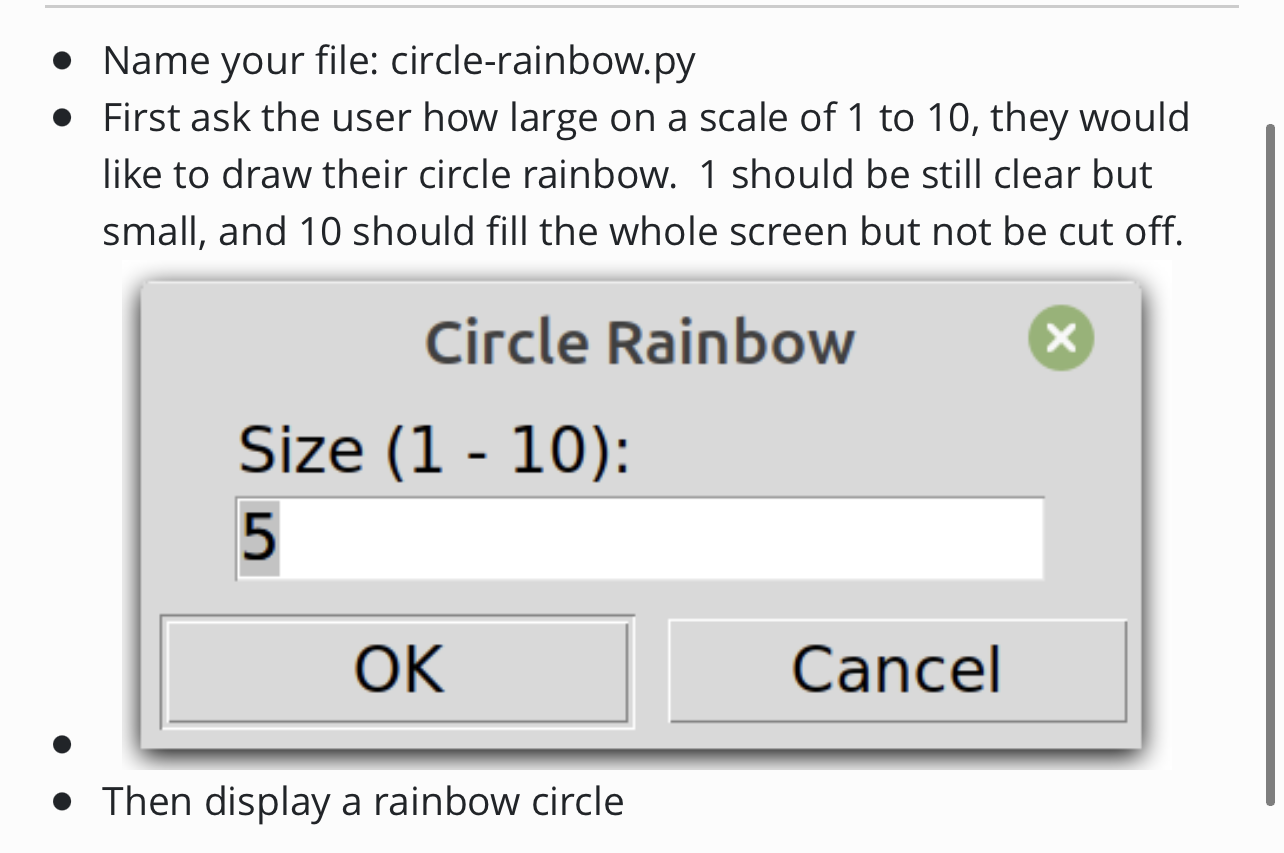Click the bullet before 'First ask the user'
Screen dimensions: 1284x853
tap(64, 119)
